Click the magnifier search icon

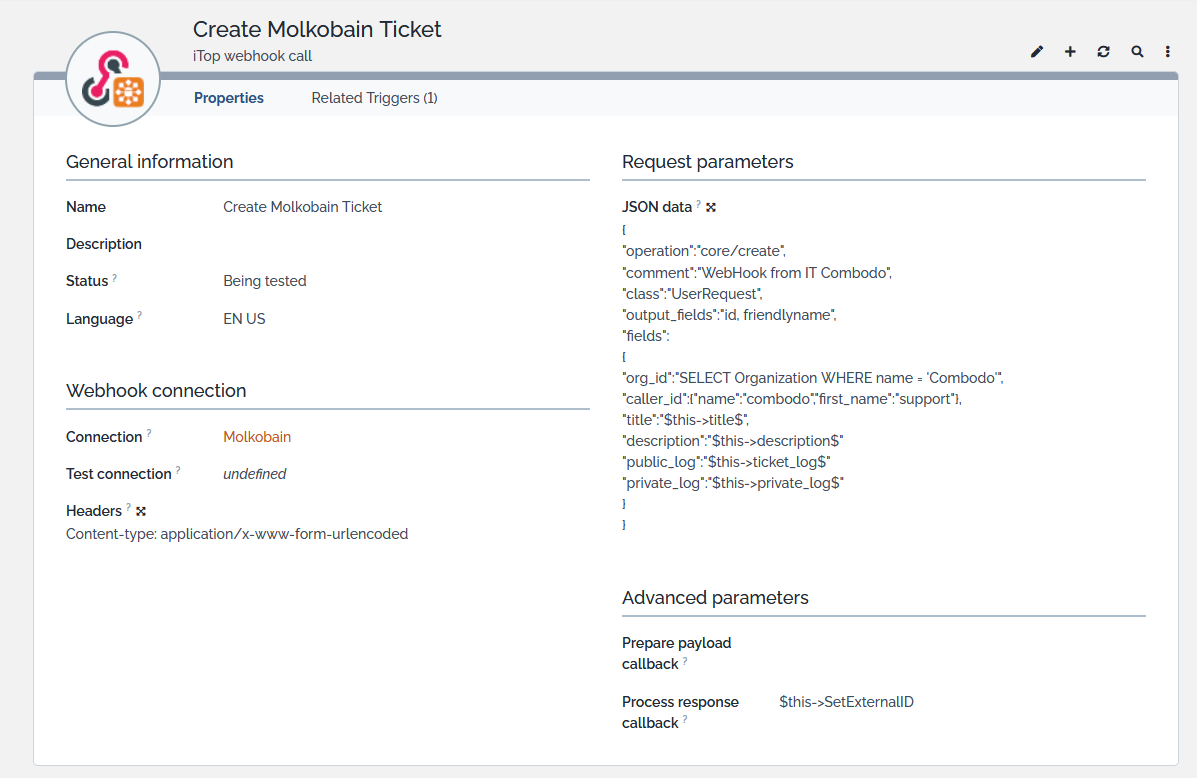[x=1137, y=52]
